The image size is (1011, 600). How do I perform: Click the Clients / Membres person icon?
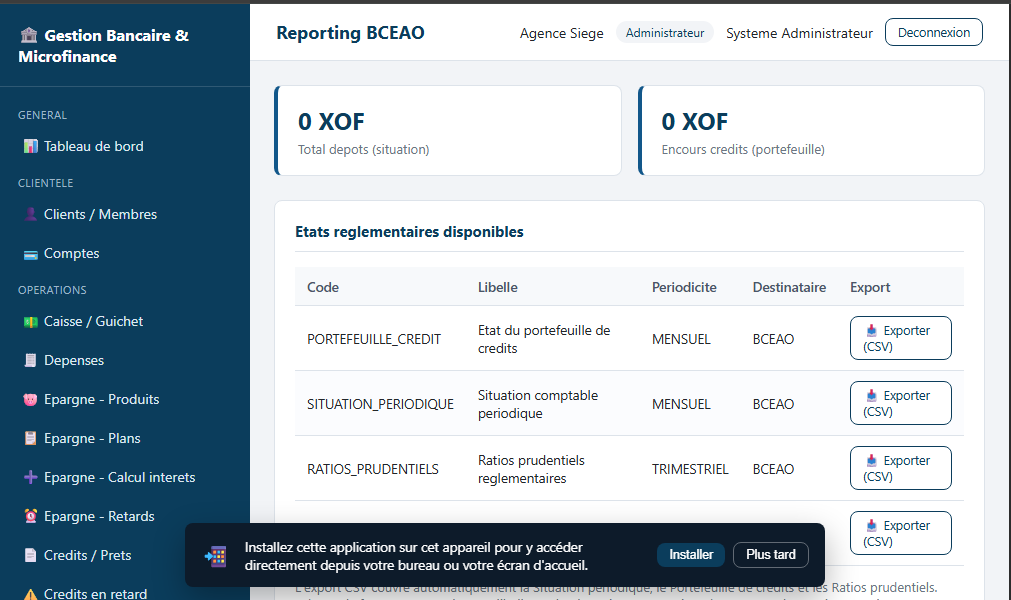[x=30, y=214]
